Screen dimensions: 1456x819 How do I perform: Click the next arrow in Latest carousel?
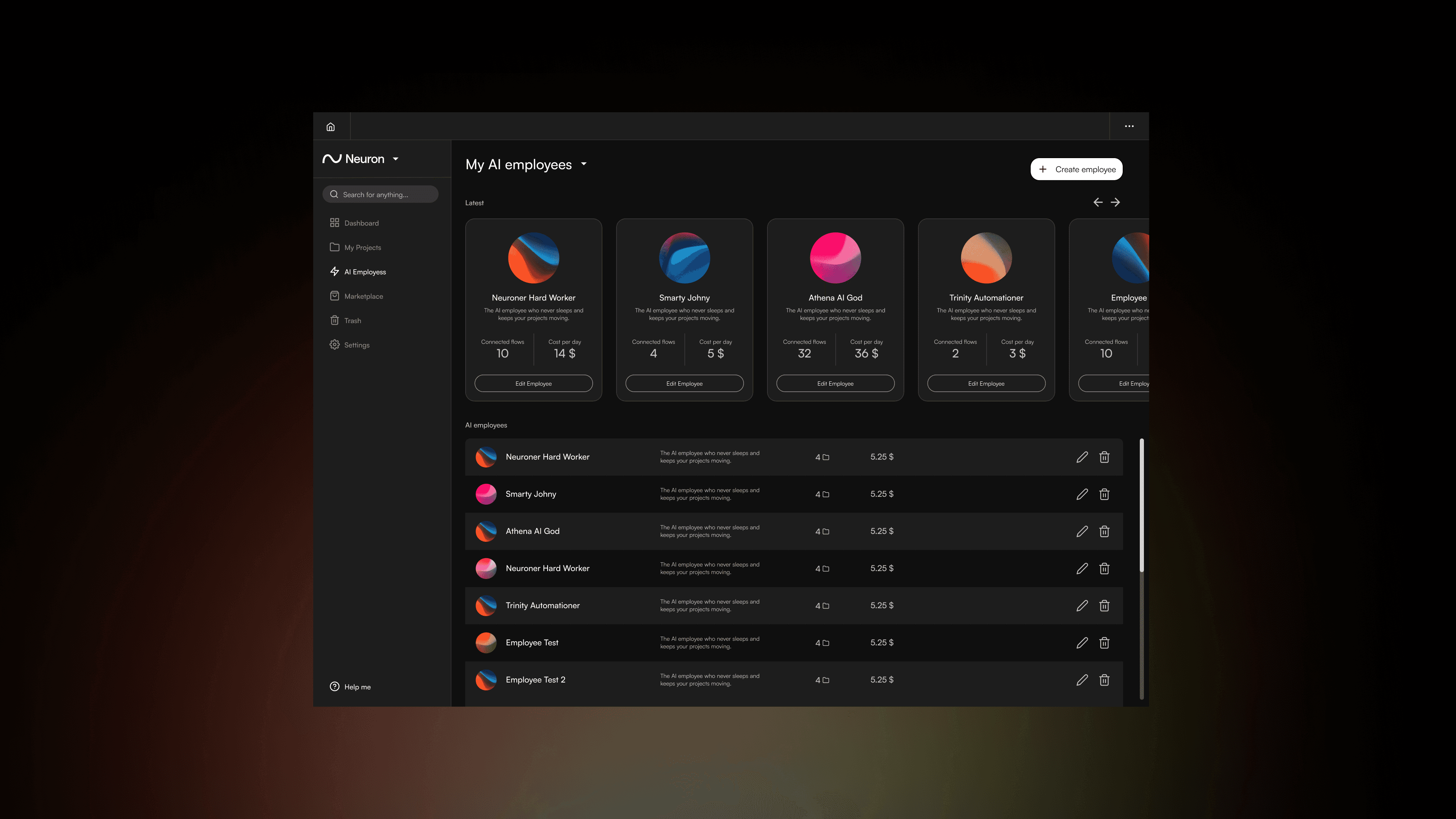coord(1115,202)
